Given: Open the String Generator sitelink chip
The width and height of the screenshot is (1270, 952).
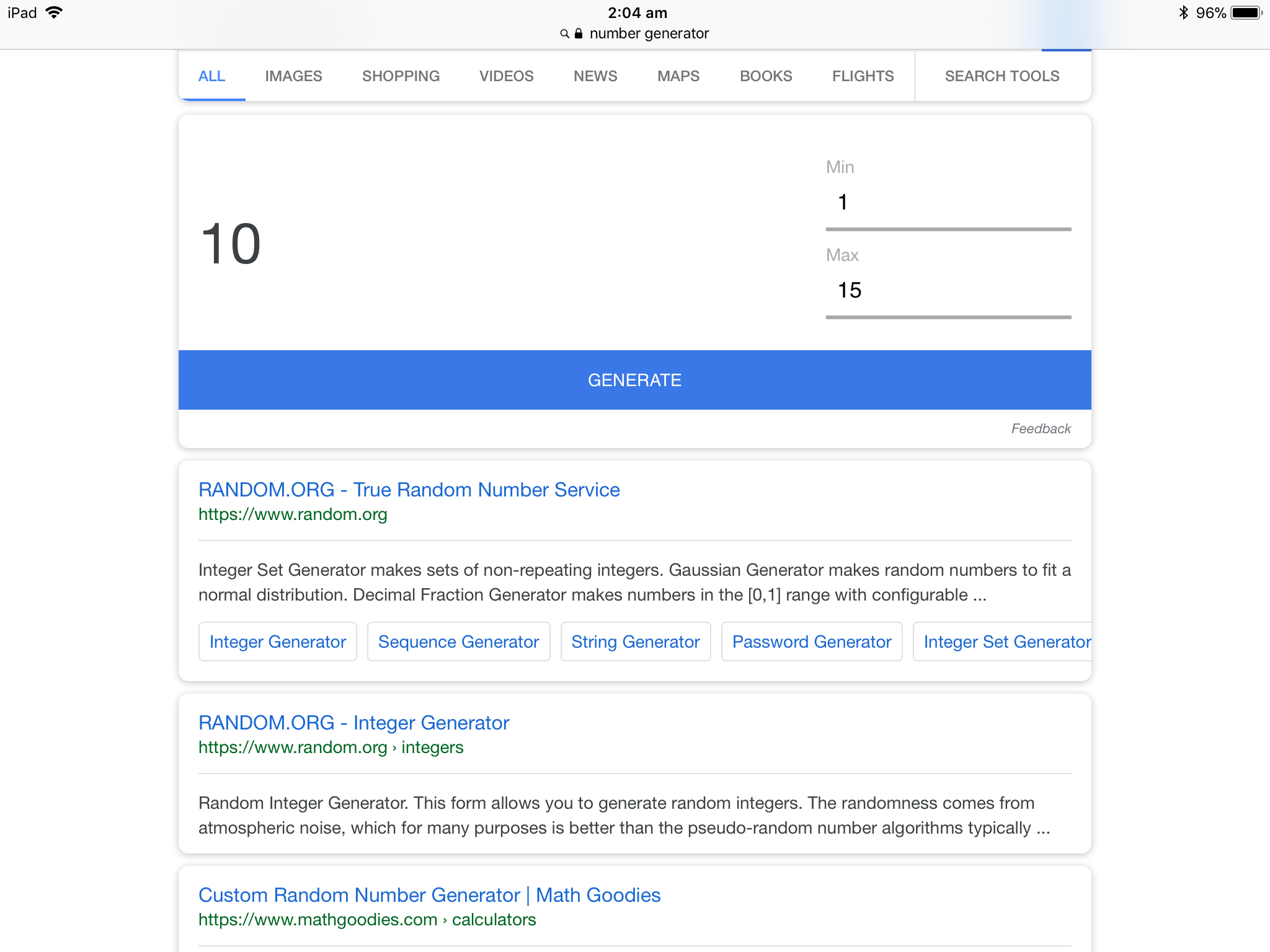Looking at the screenshot, I should 636,641.
